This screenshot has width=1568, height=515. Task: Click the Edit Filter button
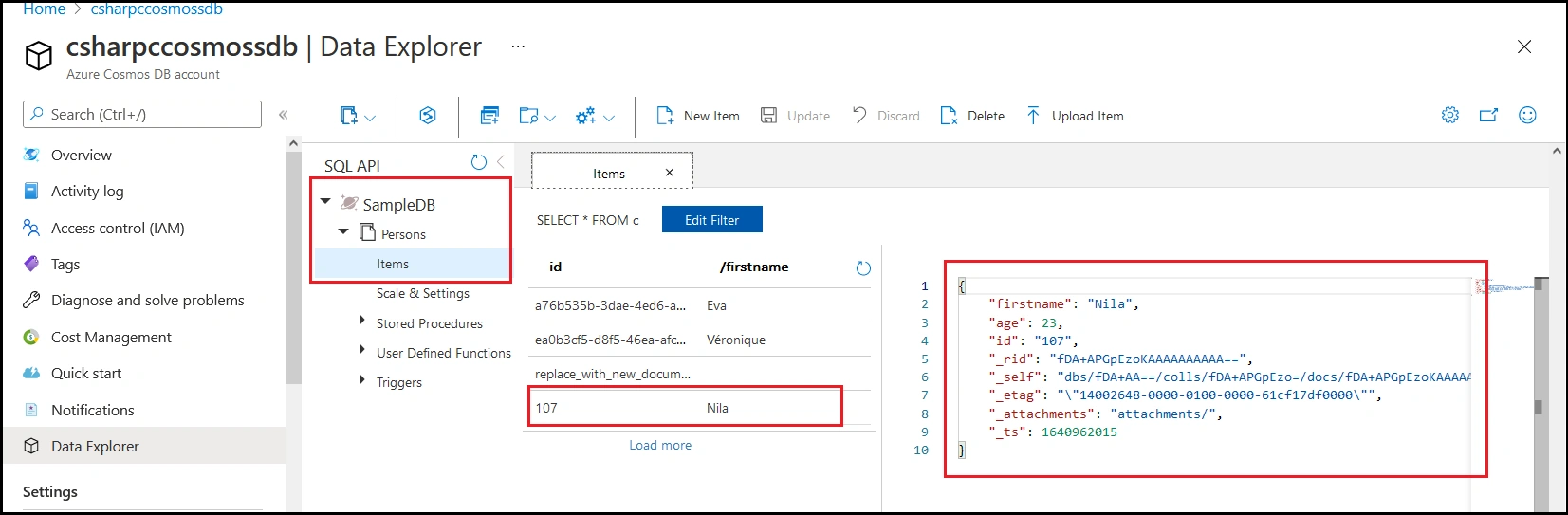pos(712,219)
